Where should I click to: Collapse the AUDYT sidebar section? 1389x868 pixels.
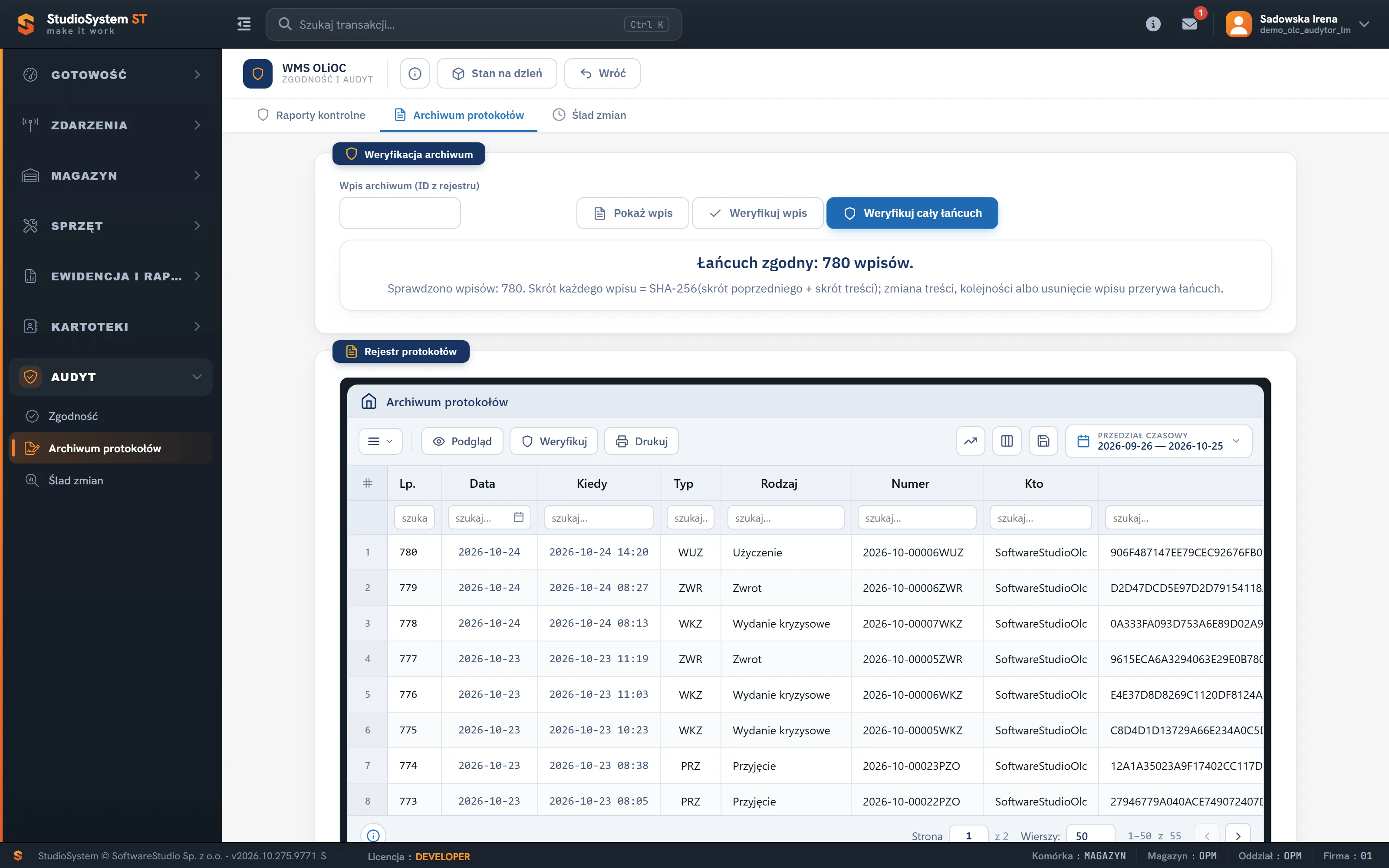pos(111,377)
